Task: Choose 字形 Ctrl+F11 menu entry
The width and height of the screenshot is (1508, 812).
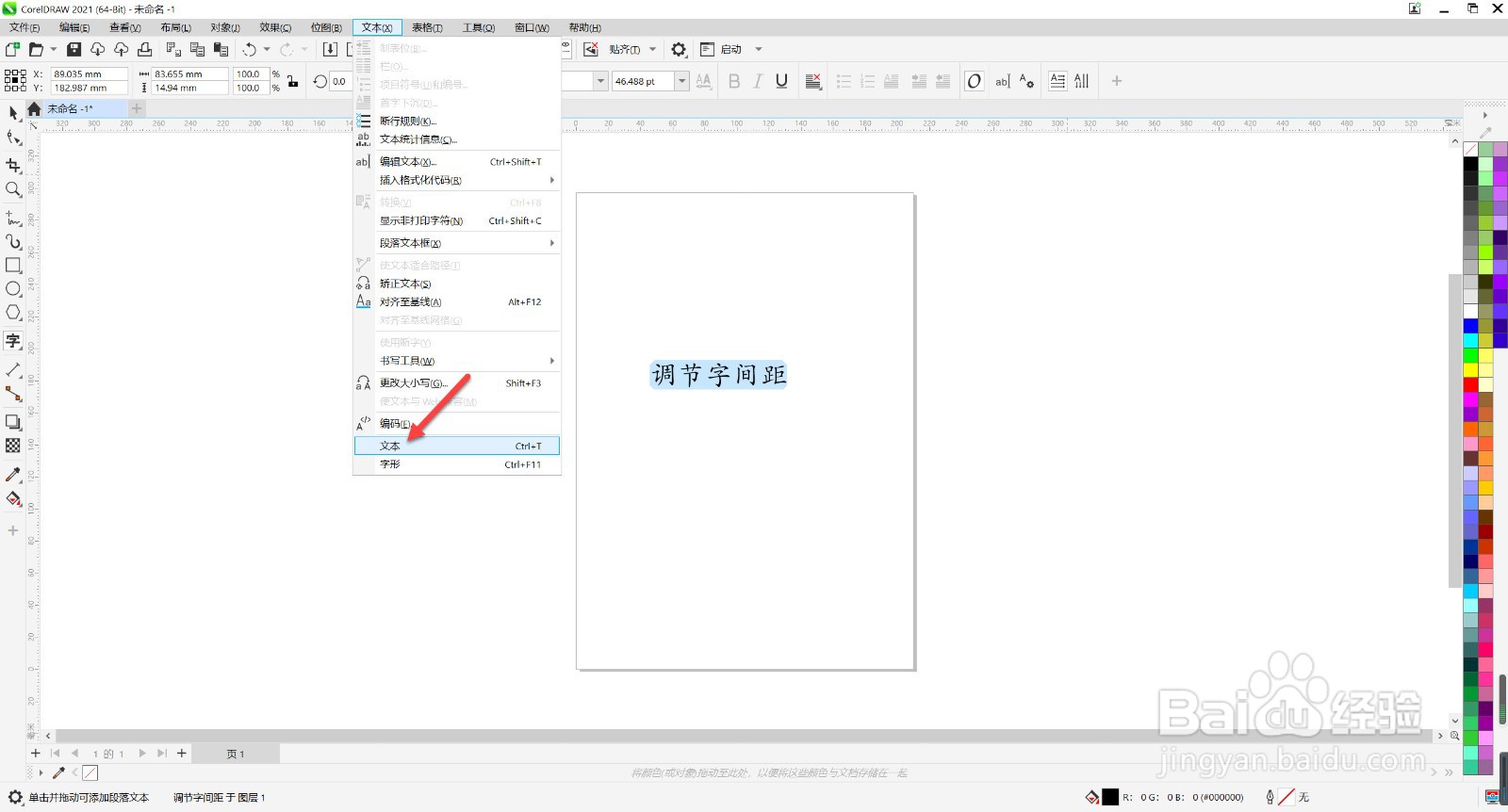Action: (x=457, y=464)
